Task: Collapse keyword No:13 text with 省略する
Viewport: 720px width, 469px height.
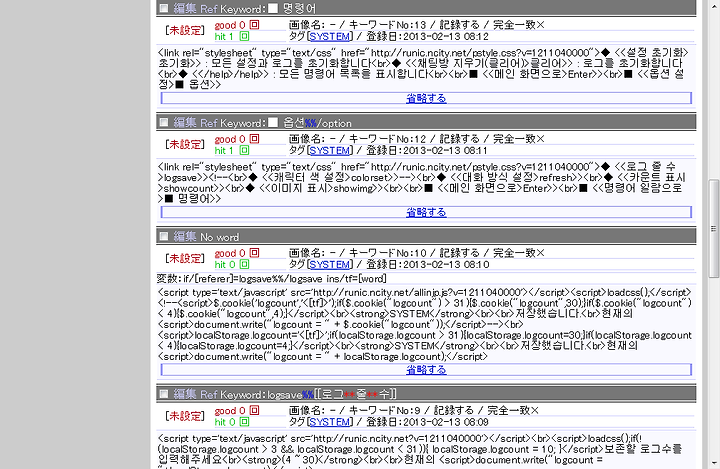Action: [x=426, y=98]
